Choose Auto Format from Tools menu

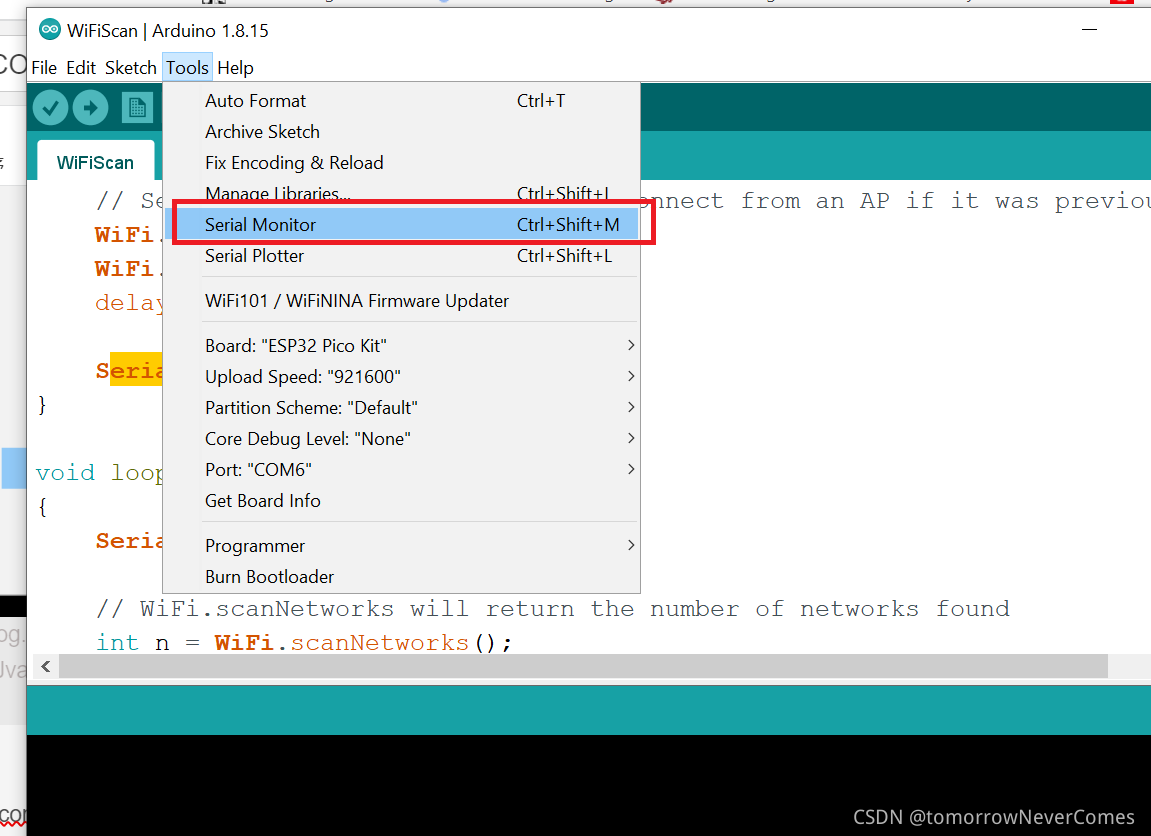(402, 101)
